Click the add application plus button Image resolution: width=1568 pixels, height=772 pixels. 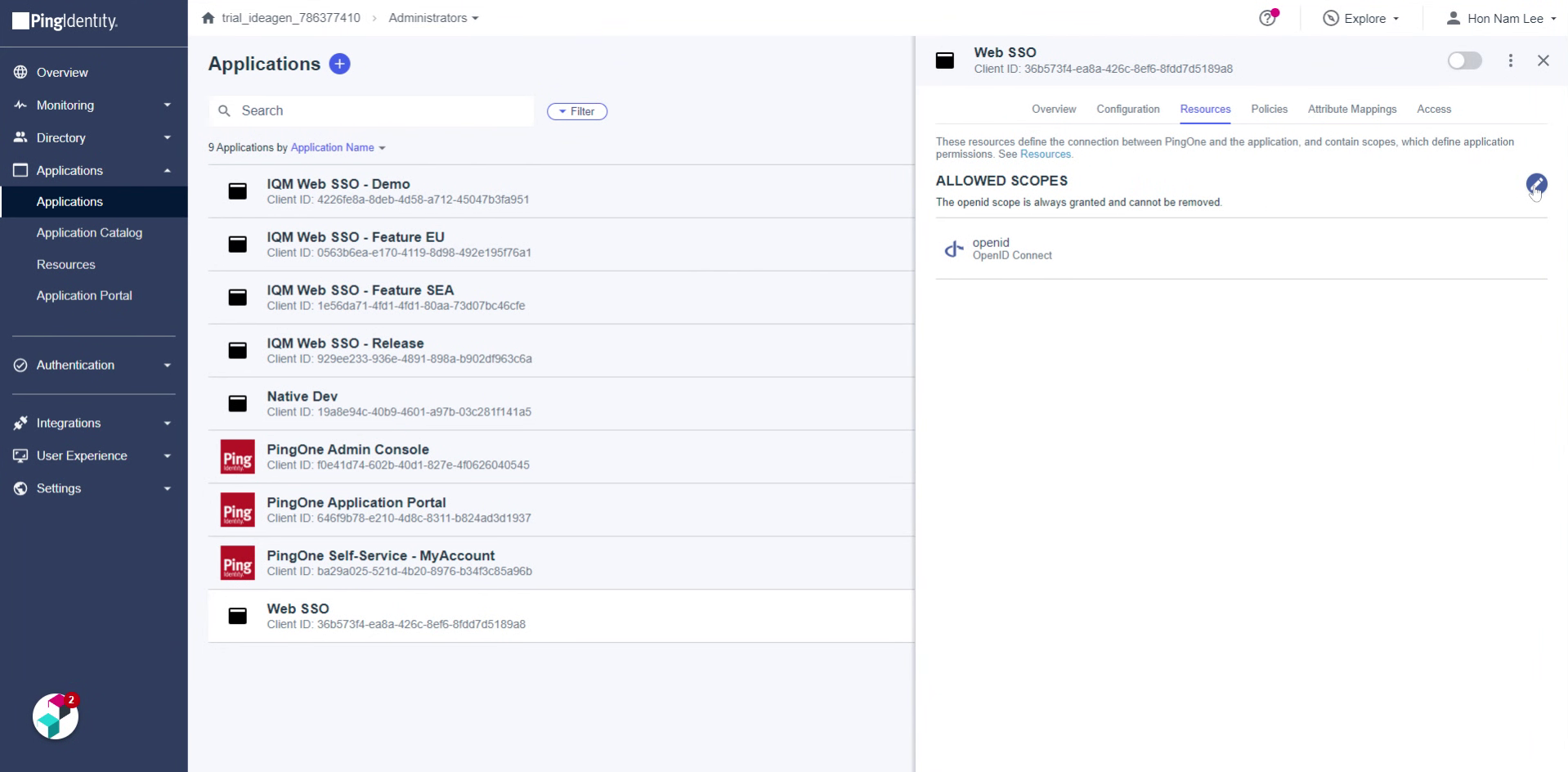pos(339,64)
